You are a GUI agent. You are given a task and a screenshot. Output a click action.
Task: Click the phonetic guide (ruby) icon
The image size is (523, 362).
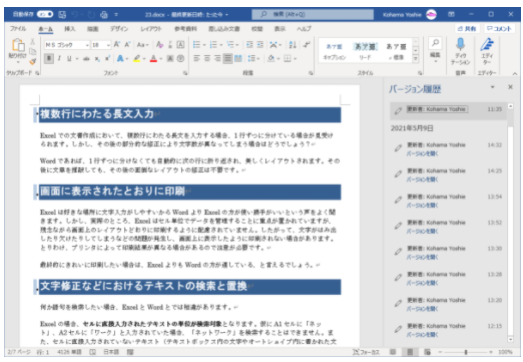170,44
